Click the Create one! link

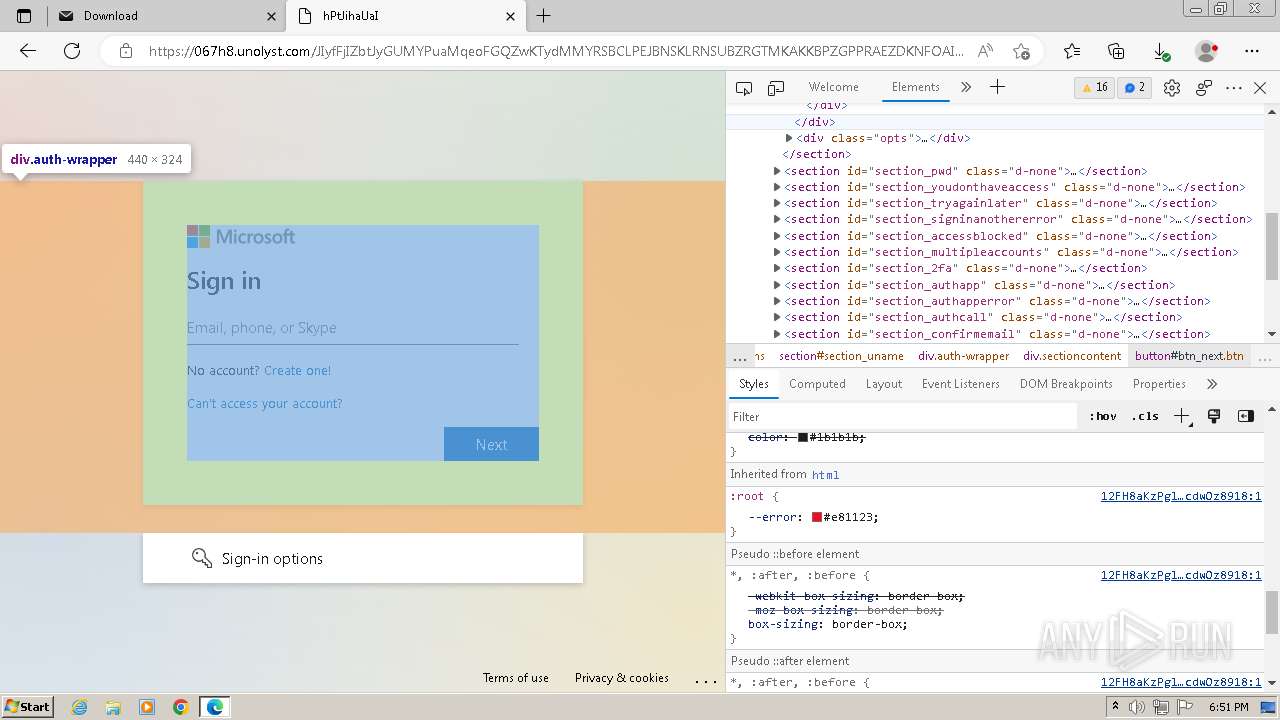[297, 370]
